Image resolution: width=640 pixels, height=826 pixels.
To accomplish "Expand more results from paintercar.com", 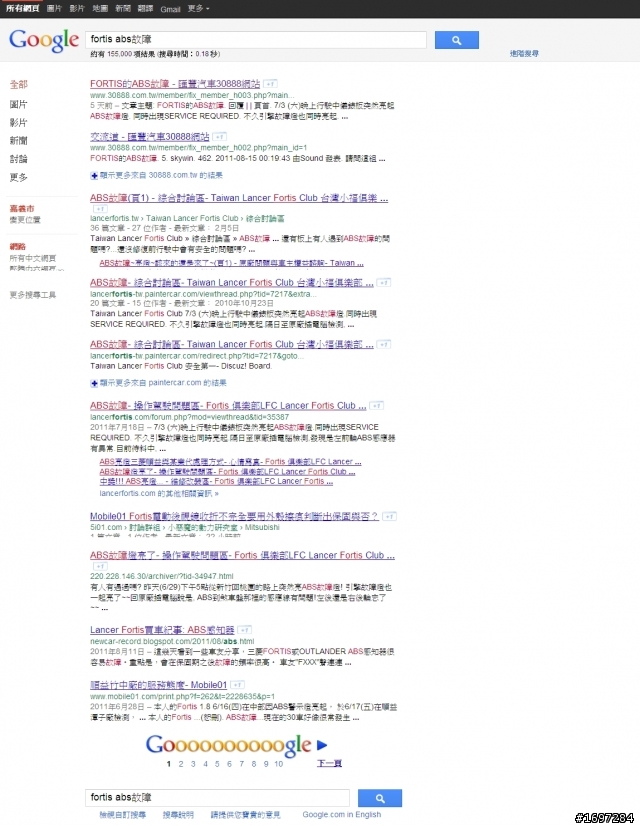I will pyautogui.click(x=159, y=383).
